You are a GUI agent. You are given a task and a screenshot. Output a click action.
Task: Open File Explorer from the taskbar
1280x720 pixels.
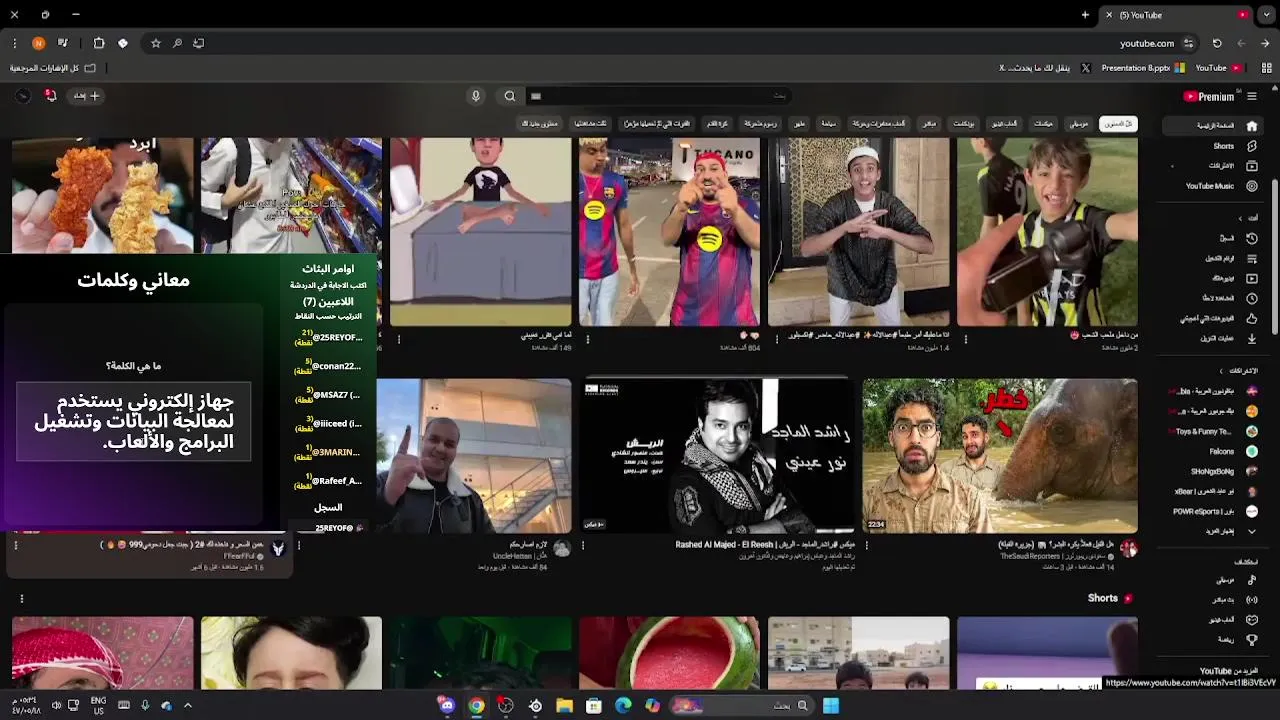click(x=564, y=705)
